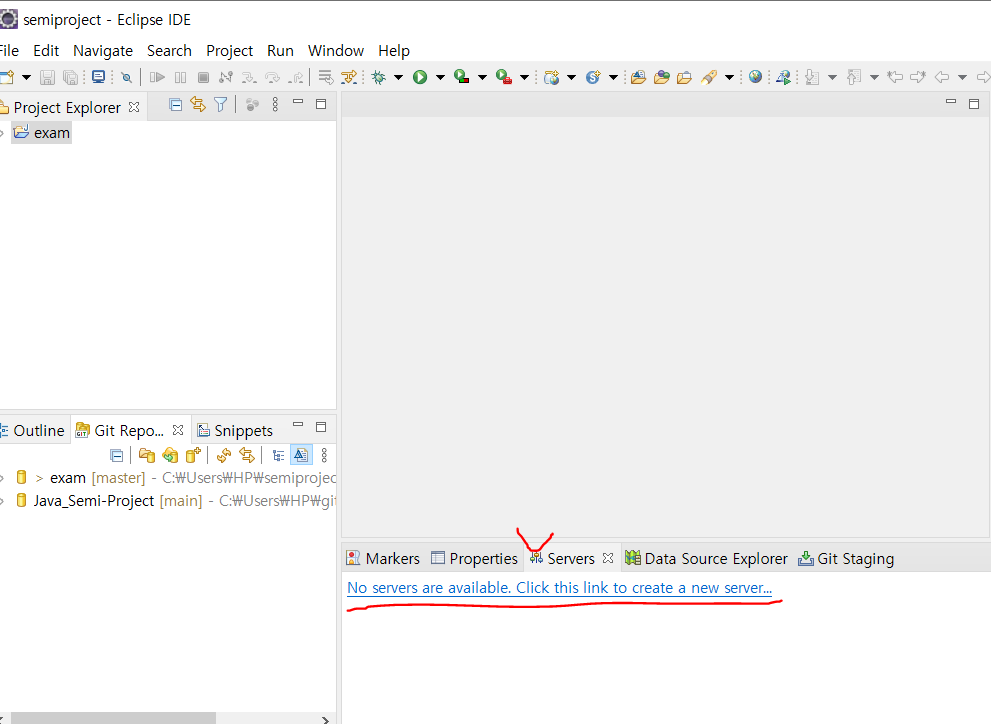Toggle hierarchical branch layout in Git Repositories
Viewport: 991px width, 724px height.
pyautogui.click(x=278, y=455)
